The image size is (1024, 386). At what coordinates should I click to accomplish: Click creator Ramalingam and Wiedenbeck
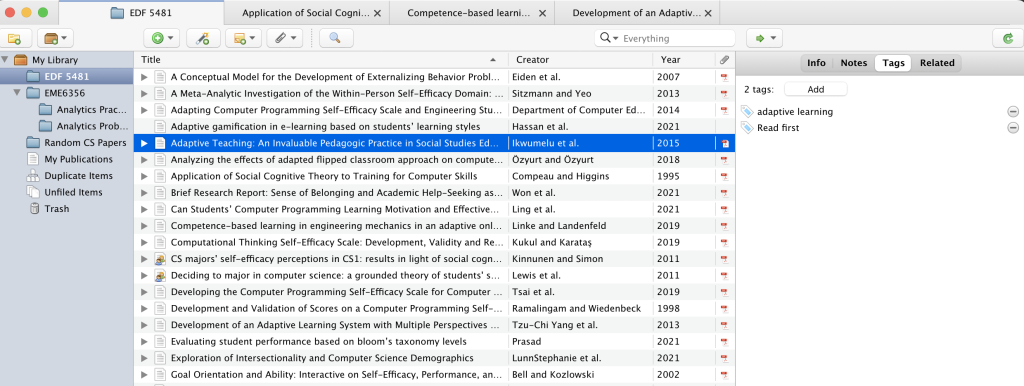click(x=577, y=308)
